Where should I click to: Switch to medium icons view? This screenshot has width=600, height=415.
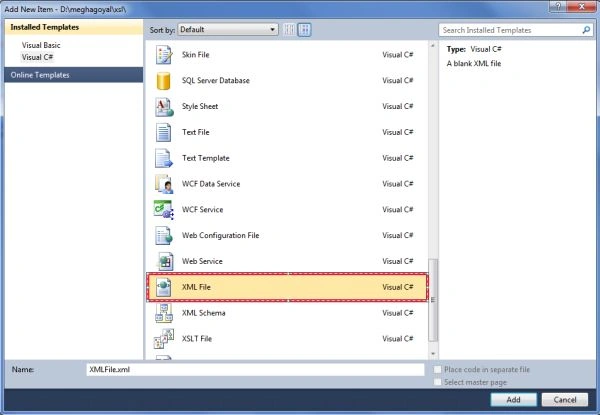(x=305, y=29)
